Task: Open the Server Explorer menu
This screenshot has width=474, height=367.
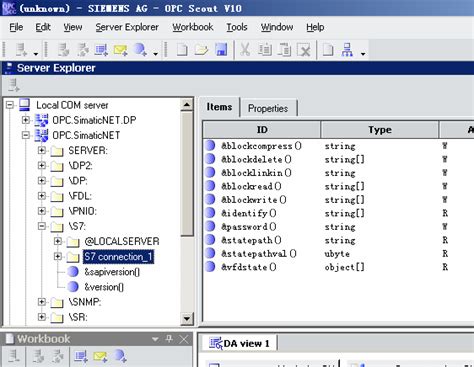Action: click(x=127, y=27)
